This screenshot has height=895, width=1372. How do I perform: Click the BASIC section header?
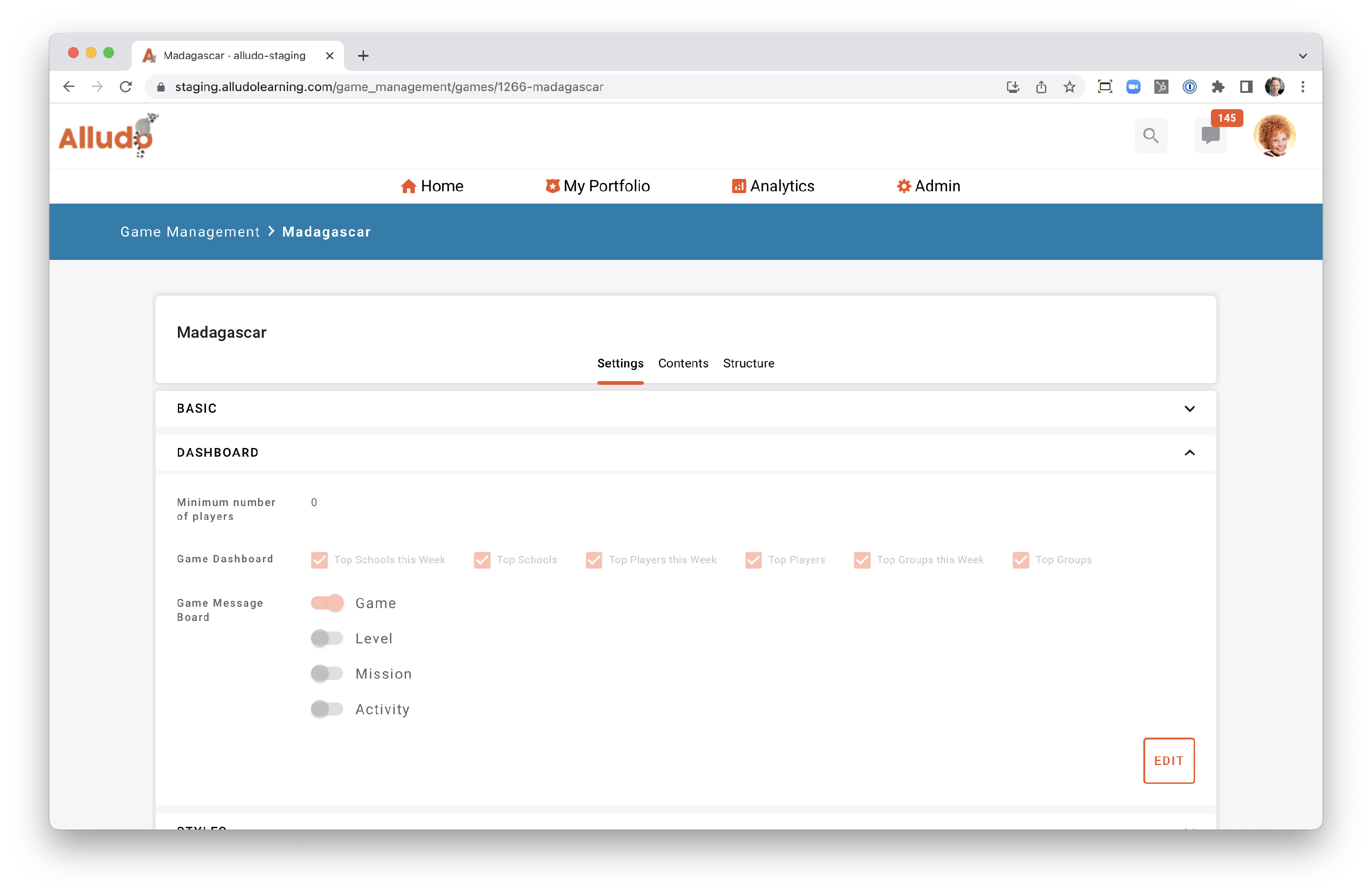click(686, 408)
